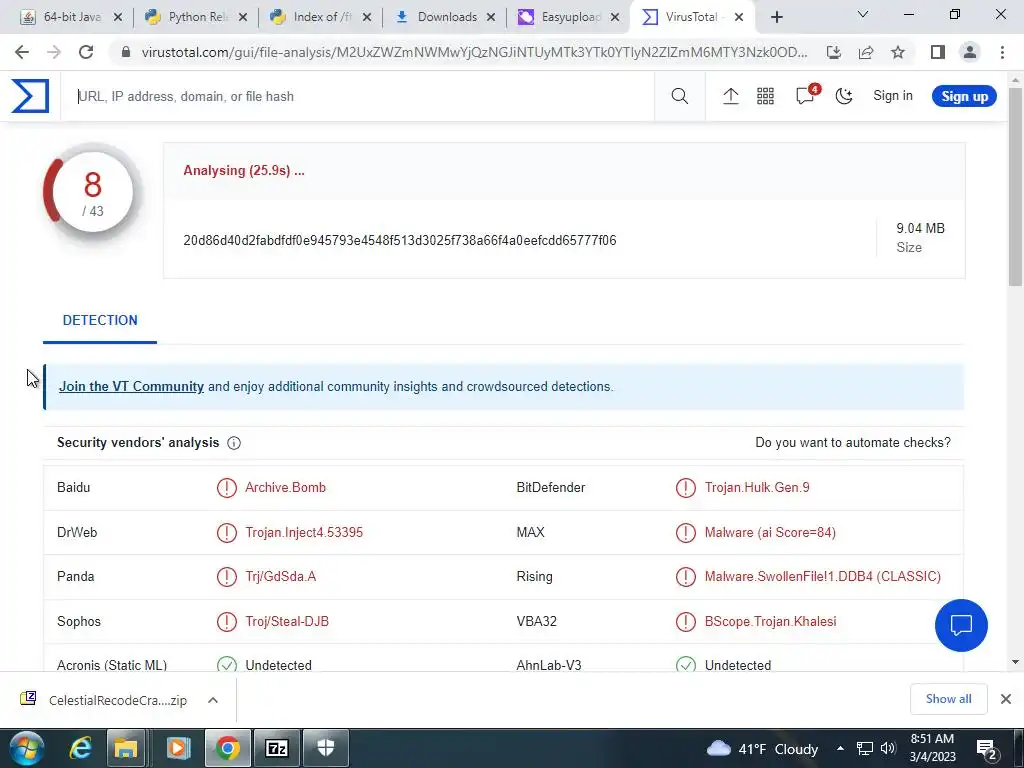Open a new browser tab
This screenshot has width=1024, height=768.
click(x=776, y=18)
